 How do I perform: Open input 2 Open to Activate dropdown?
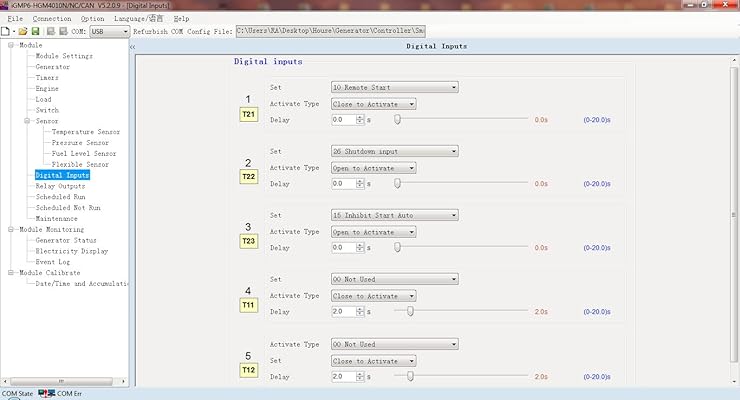click(x=373, y=168)
